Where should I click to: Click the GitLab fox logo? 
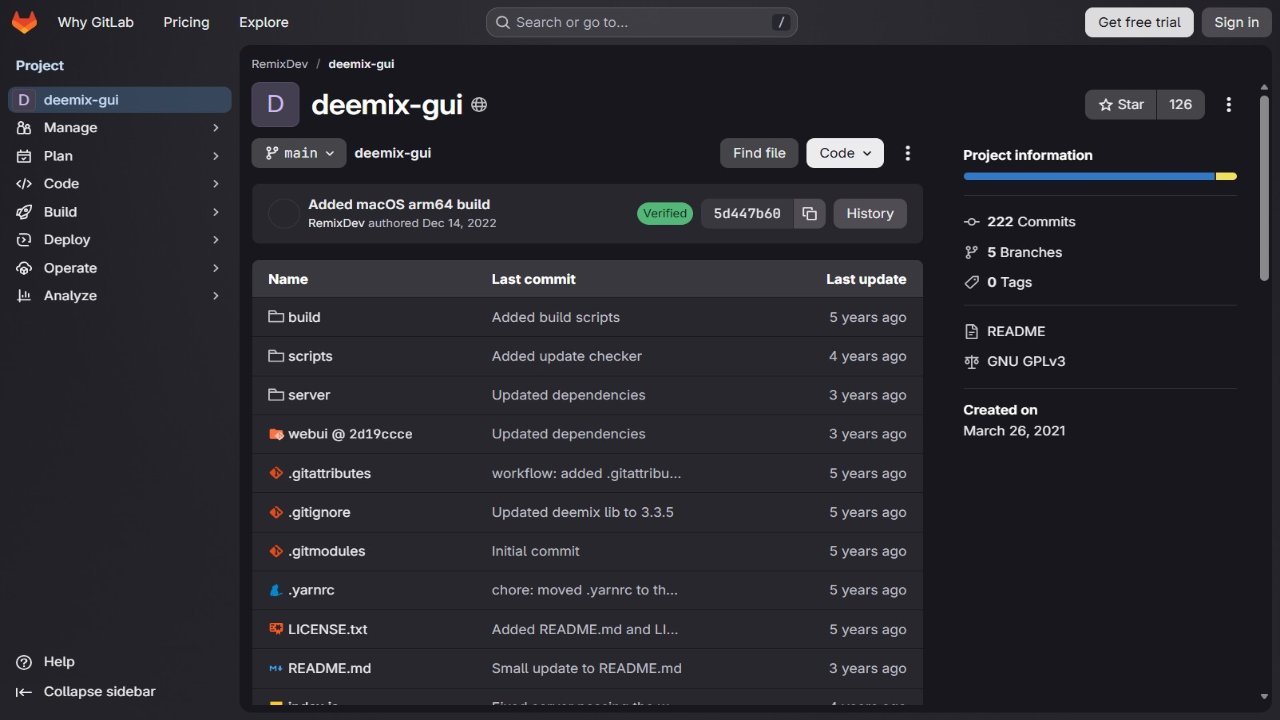tap(24, 22)
